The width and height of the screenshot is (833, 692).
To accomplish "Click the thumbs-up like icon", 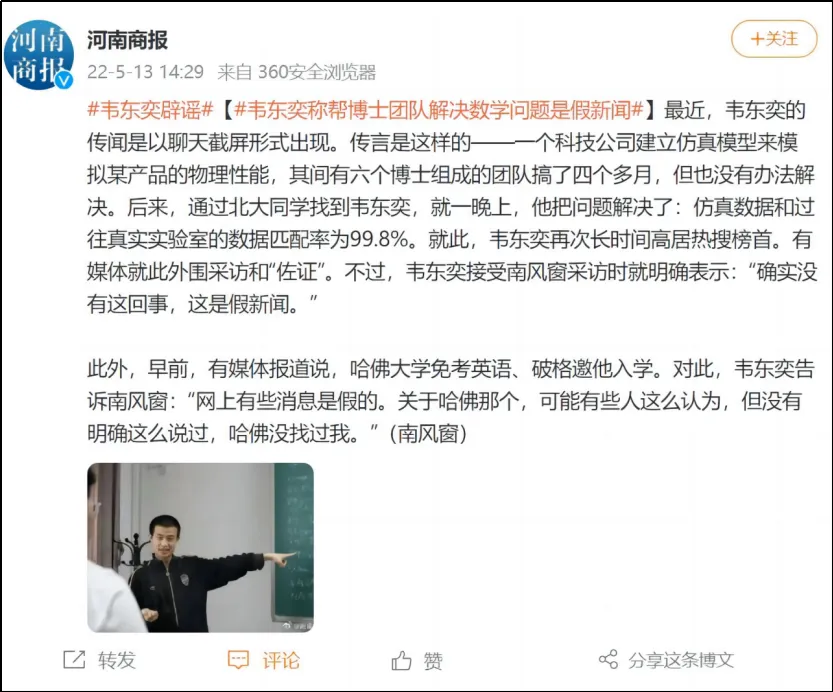I will tap(401, 660).
